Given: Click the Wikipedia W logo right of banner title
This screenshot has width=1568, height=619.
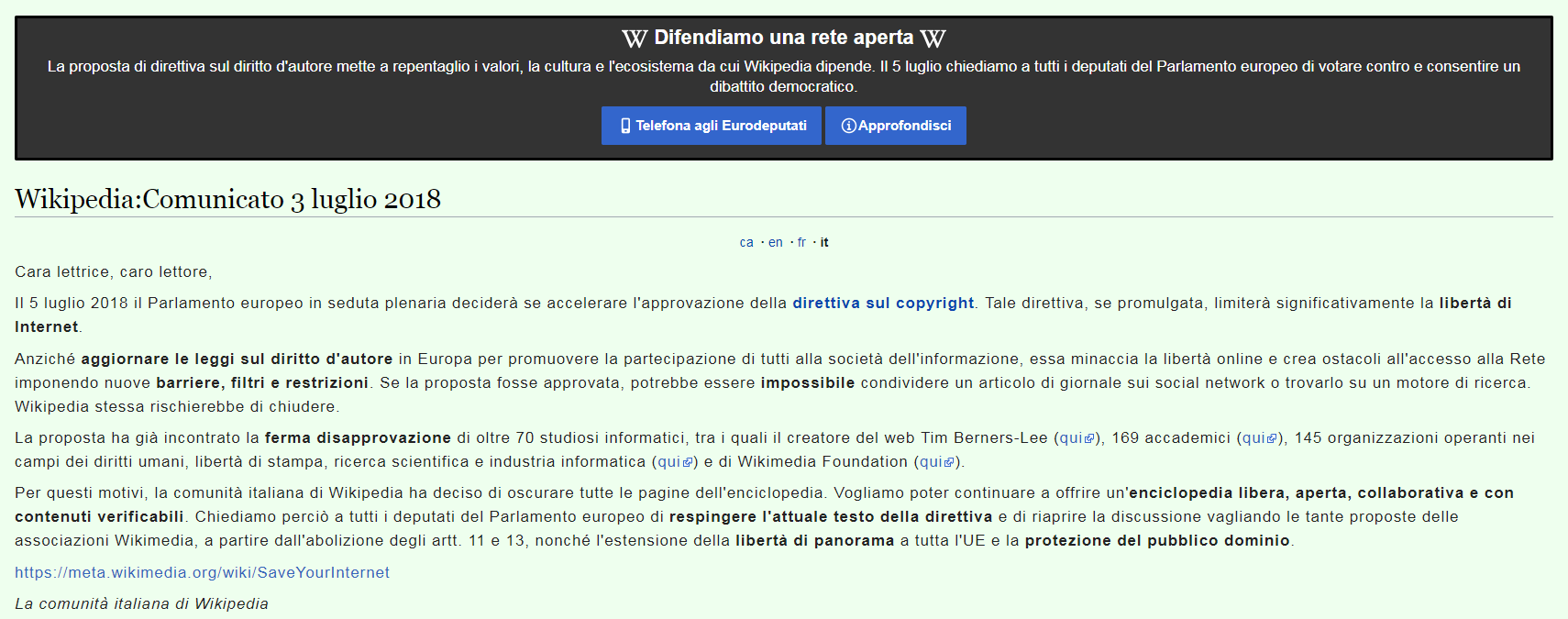Looking at the screenshot, I should (933, 39).
